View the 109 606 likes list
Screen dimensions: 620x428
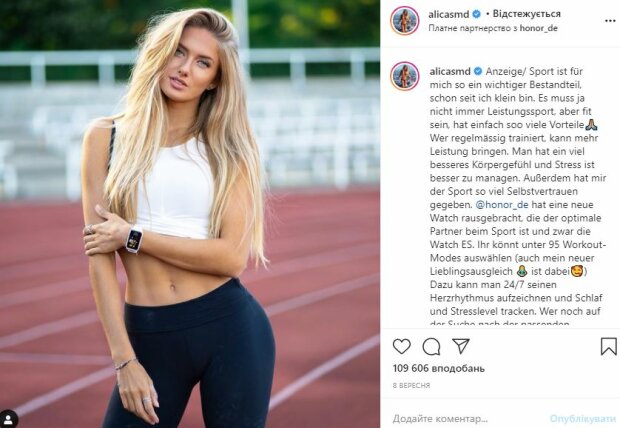[x=439, y=368]
